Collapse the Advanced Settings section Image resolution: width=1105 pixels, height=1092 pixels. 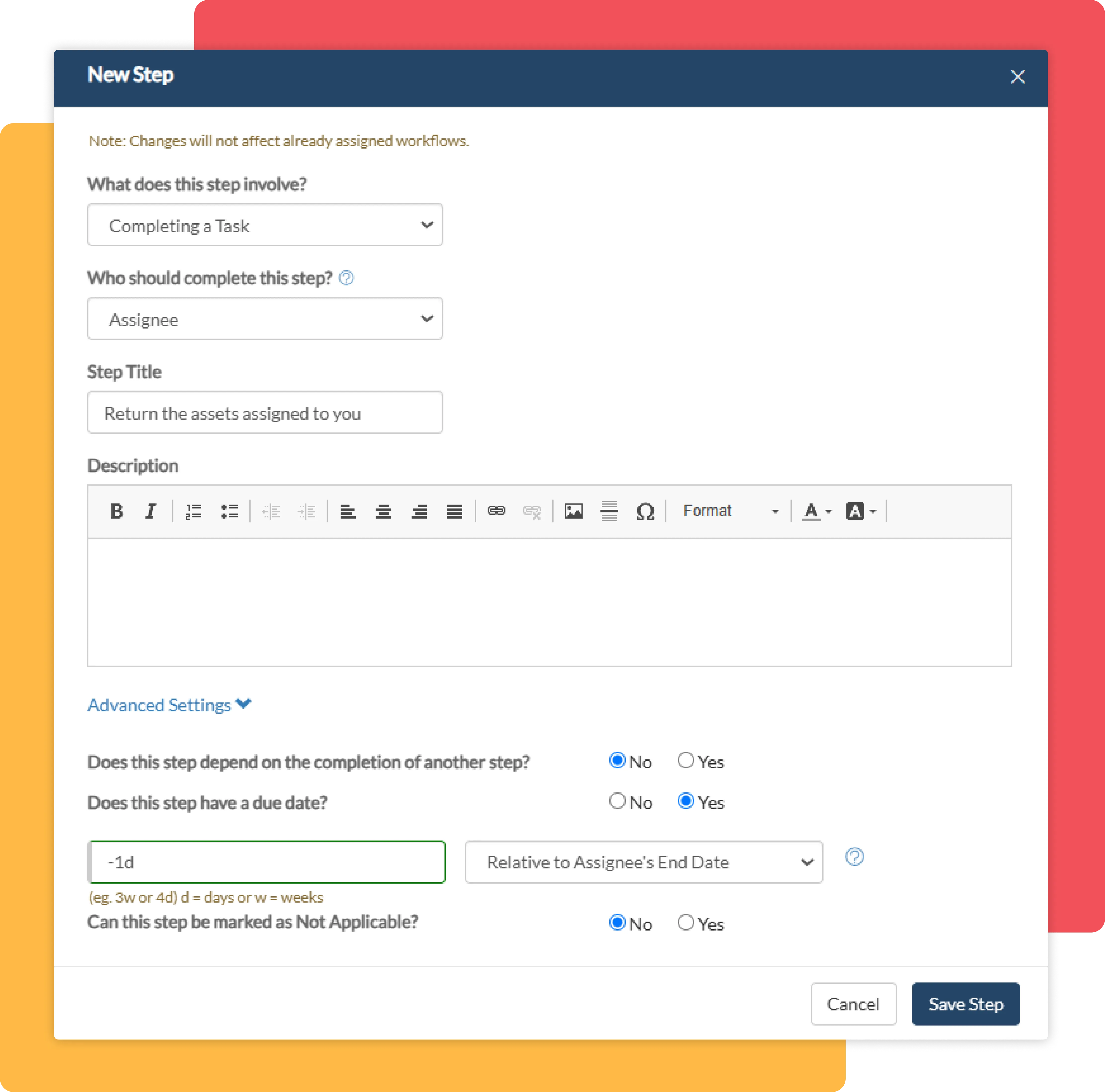[169, 705]
